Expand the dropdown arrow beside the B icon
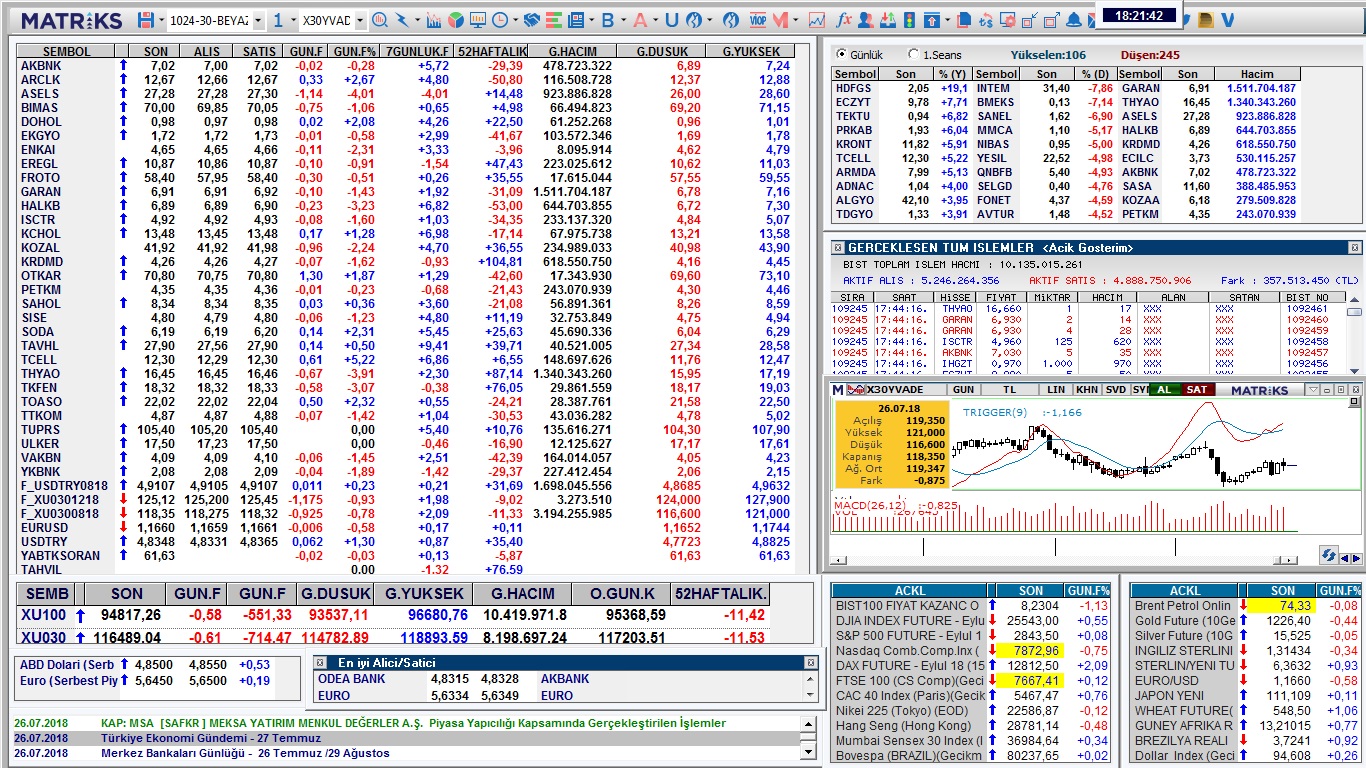 (622, 20)
